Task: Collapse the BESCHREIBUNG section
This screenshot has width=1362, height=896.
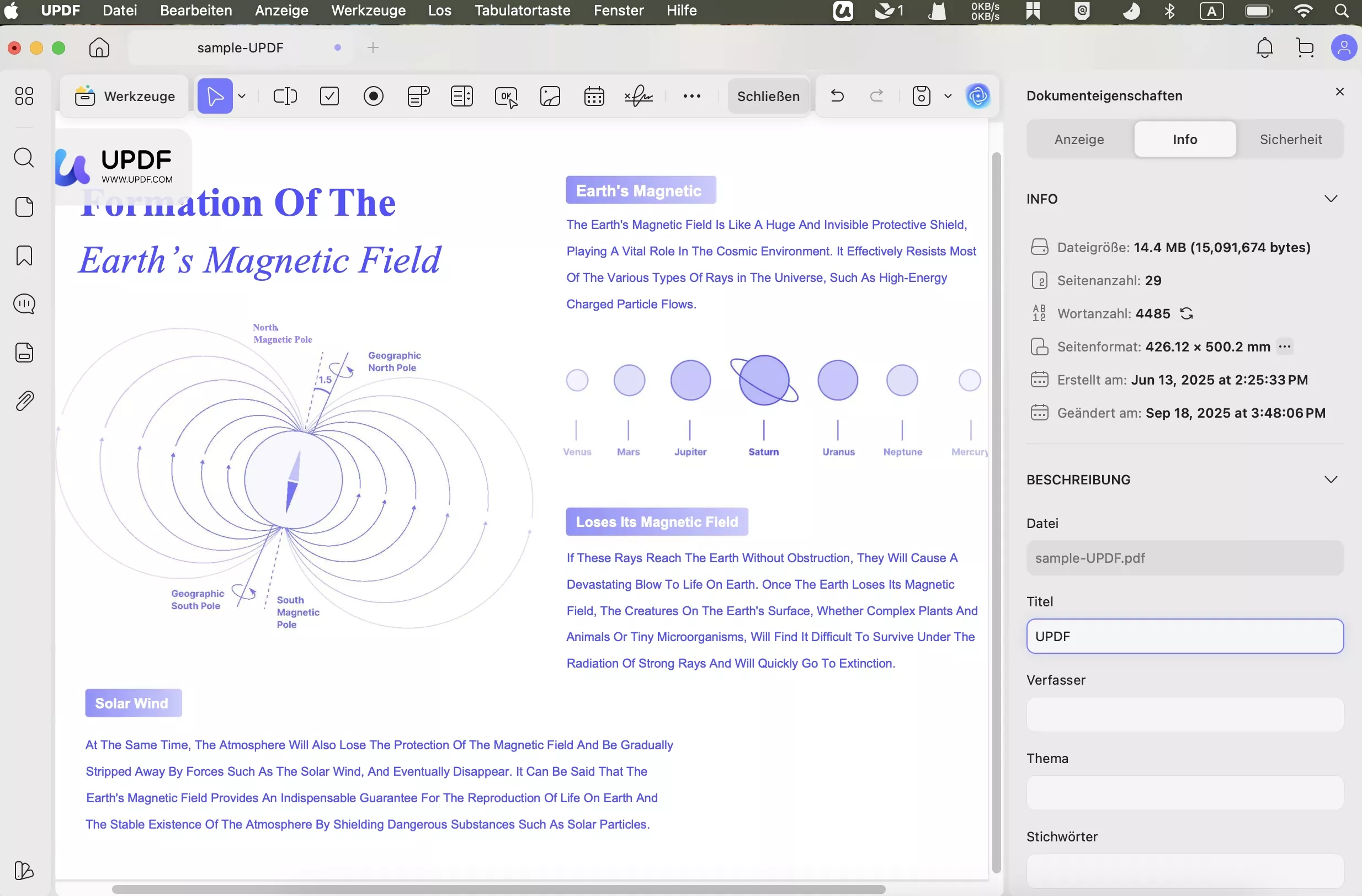Action: [x=1331, y=479]
